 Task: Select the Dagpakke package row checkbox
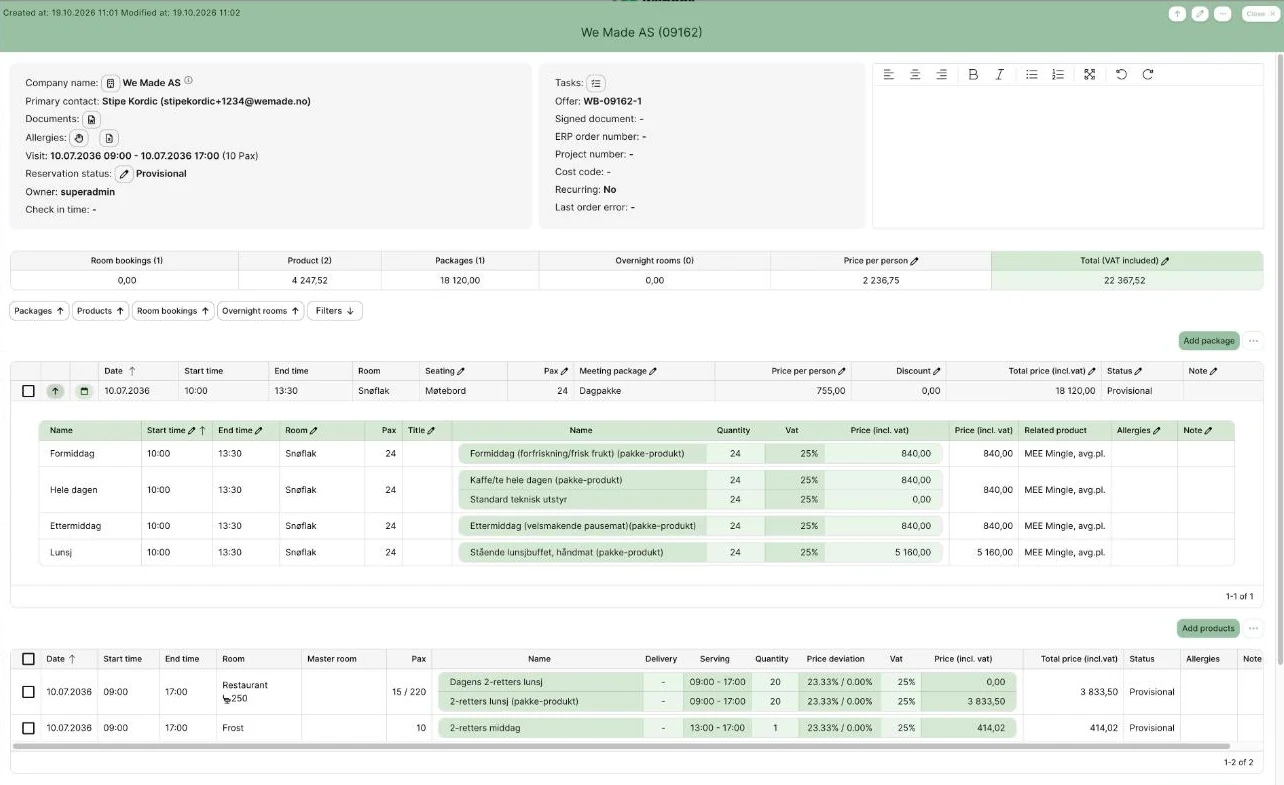click(28, 391)
